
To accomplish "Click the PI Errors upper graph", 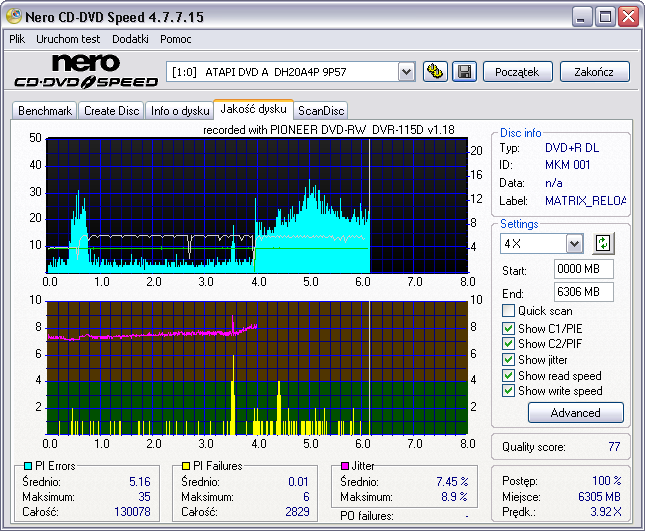I will tap(257, 206).
